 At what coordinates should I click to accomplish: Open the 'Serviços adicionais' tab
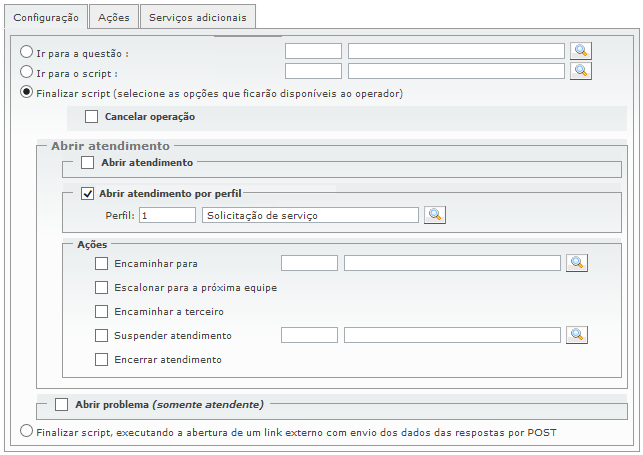pos(198,16)
